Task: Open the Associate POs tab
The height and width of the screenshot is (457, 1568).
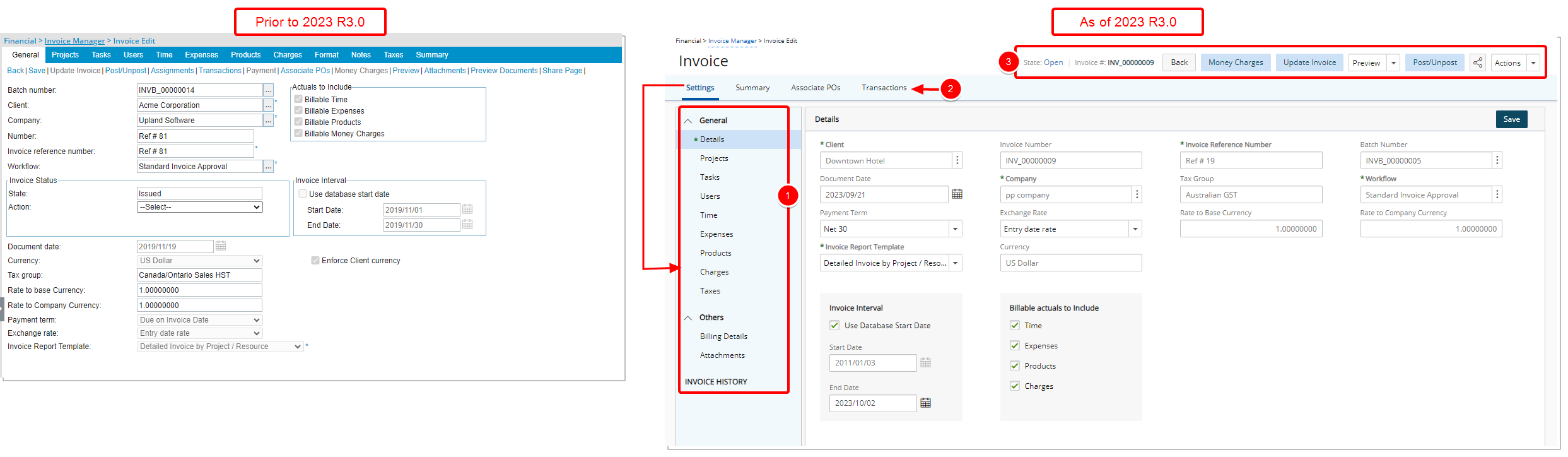Action: (816, 88)
